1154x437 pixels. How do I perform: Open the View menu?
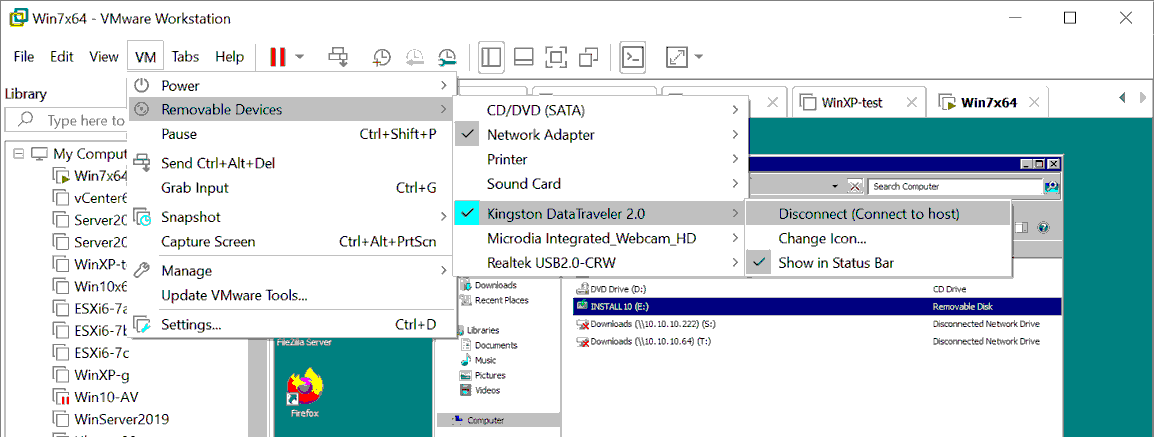coord(104,57)
